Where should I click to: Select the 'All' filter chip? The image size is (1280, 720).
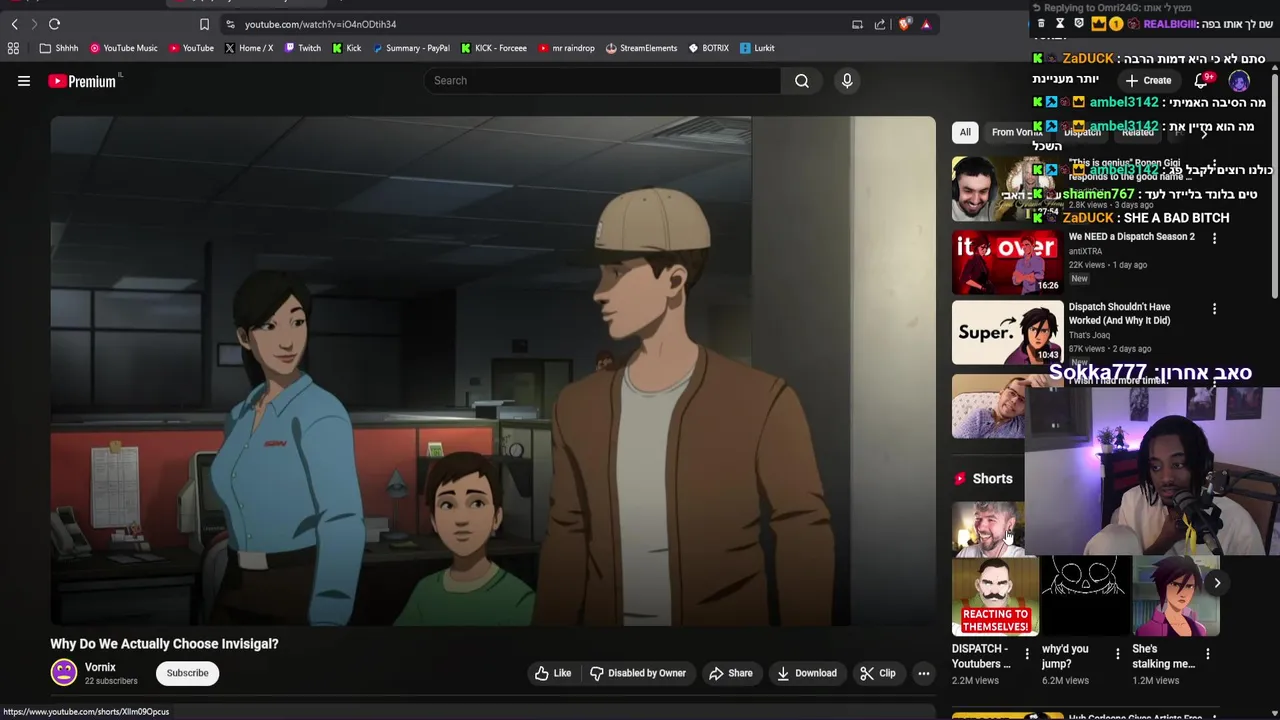coord(965,132)
